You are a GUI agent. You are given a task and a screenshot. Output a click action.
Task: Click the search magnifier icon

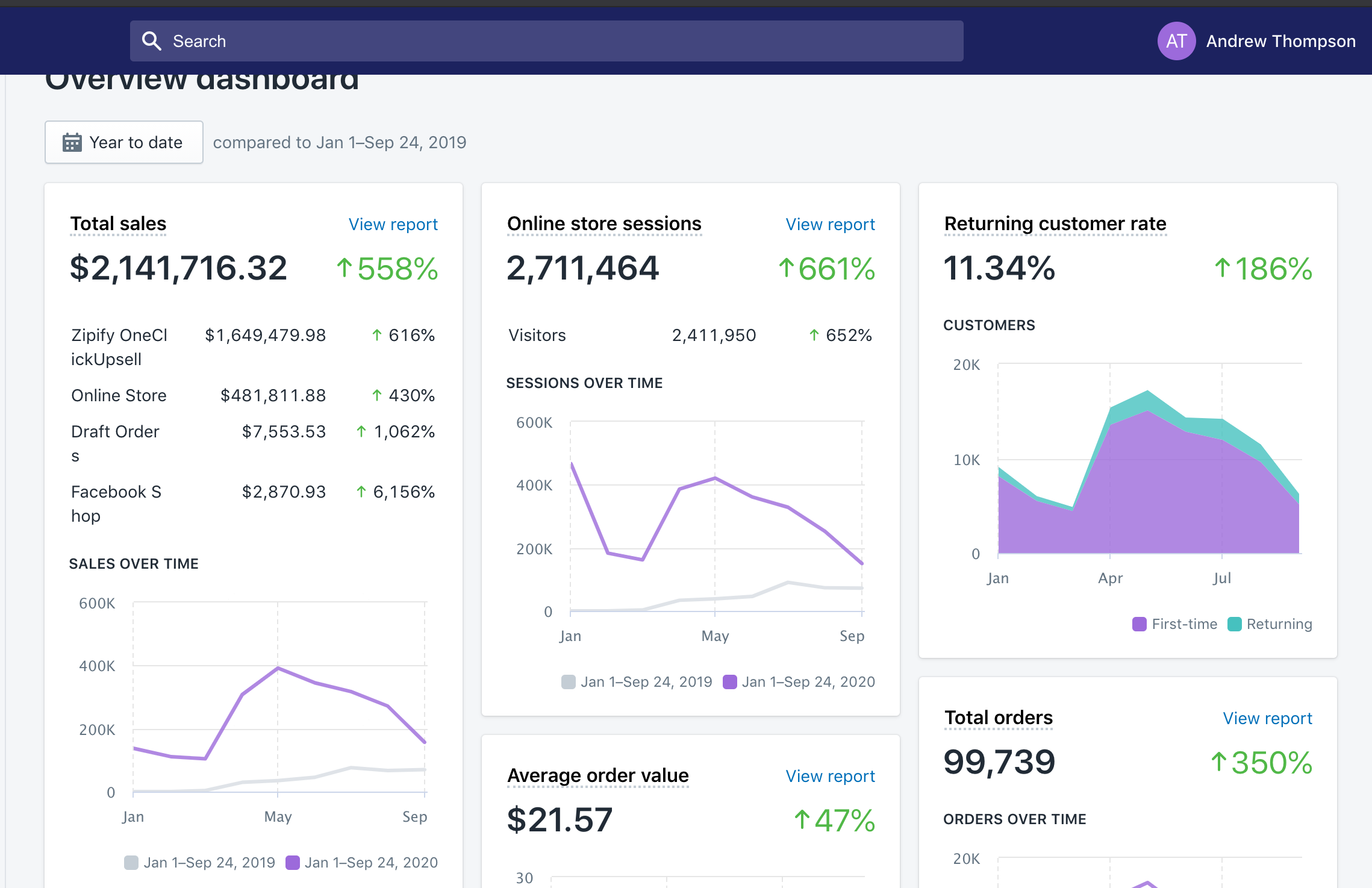click(151, 41)
